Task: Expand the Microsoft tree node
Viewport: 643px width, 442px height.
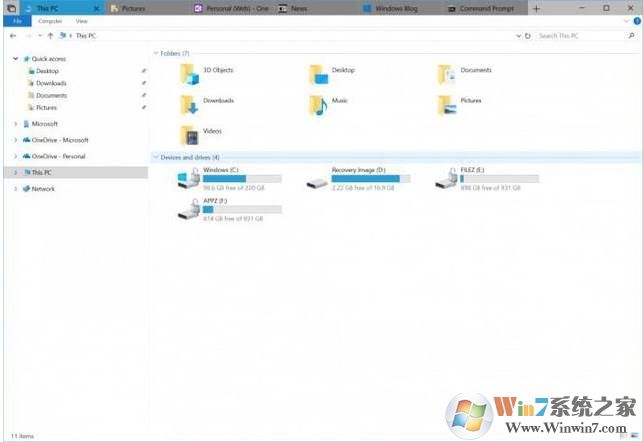Action: point(15,123)
